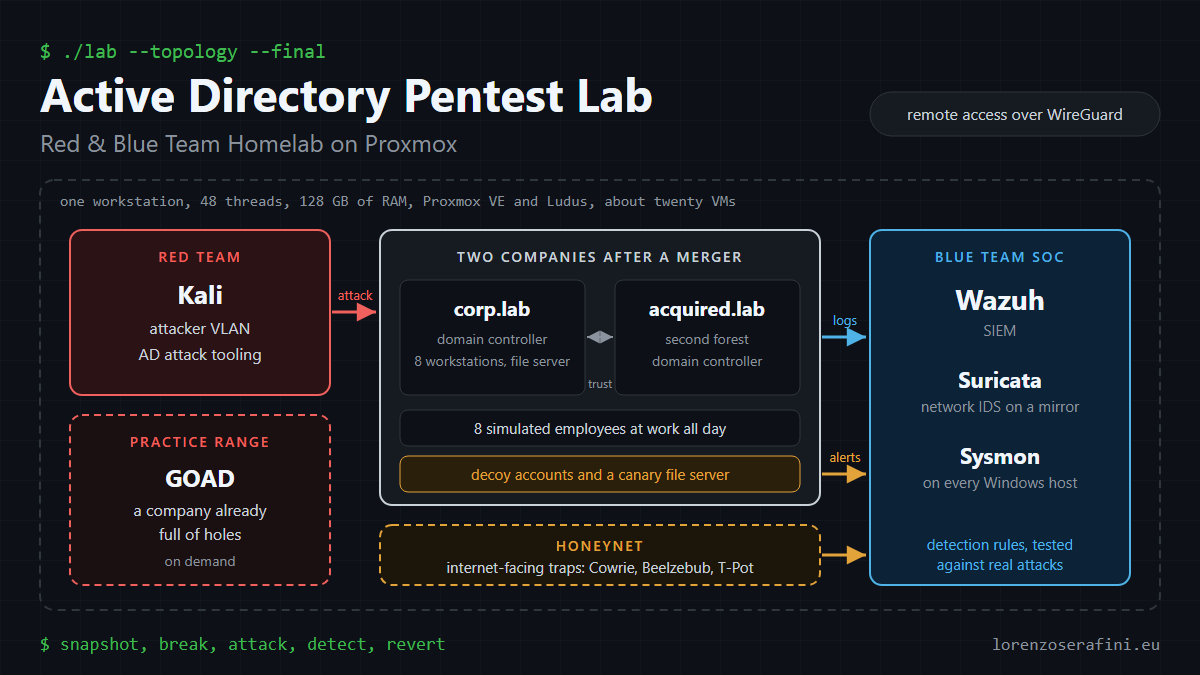
Task: Click 'Active Directory Pentest Lab' title
Action: [x=346, y=97]
